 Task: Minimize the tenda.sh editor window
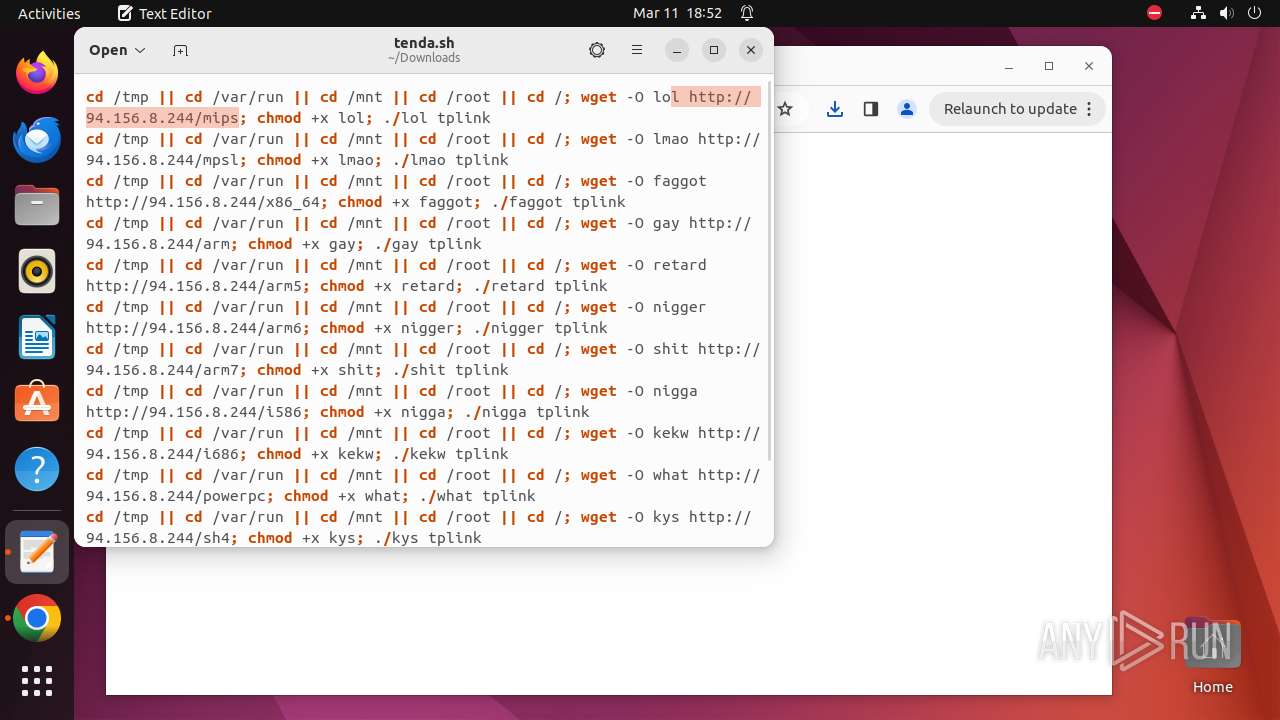point(677,50)
